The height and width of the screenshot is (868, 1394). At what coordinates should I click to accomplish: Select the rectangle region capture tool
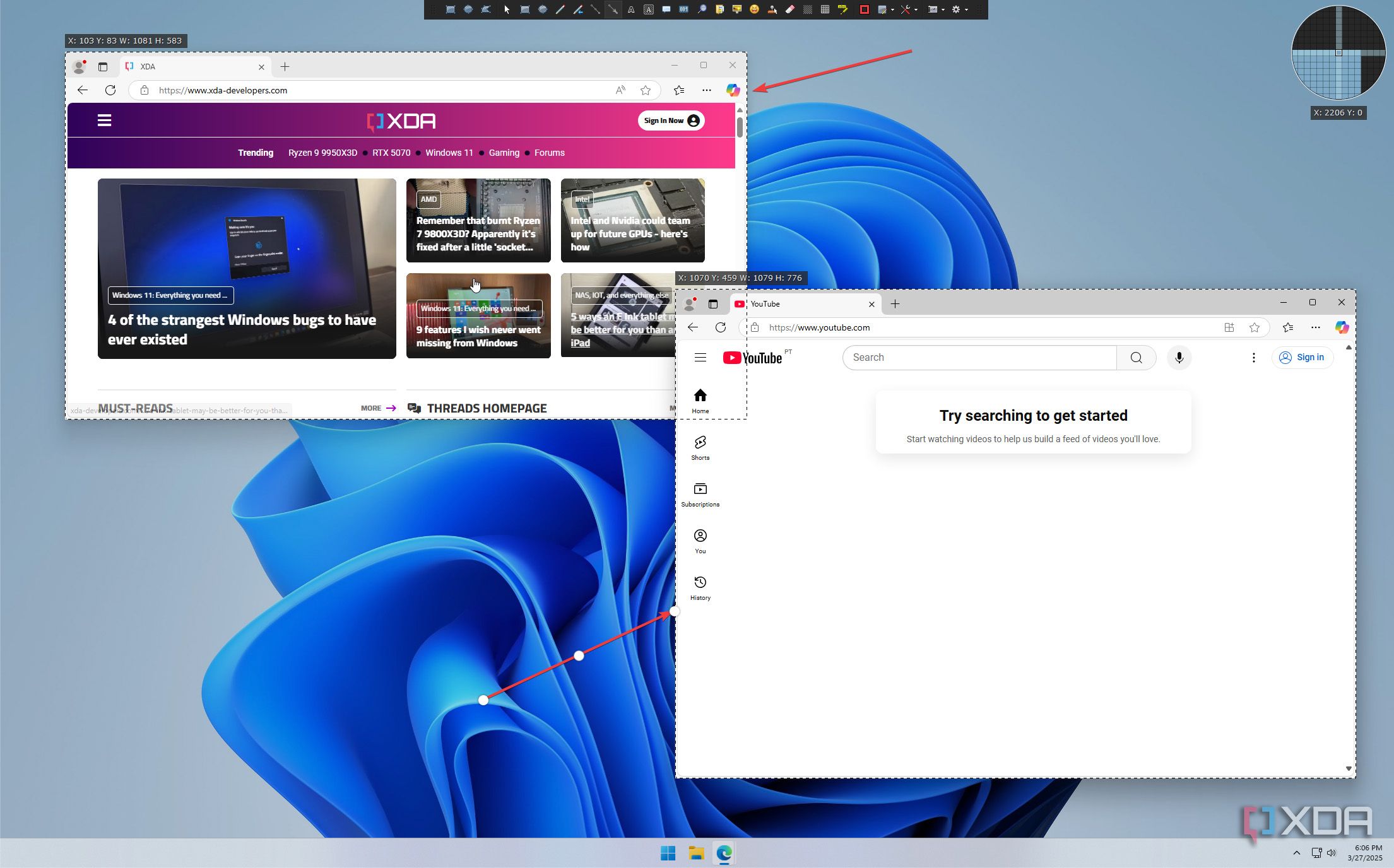pyautogui.click(x=451, y=9)
